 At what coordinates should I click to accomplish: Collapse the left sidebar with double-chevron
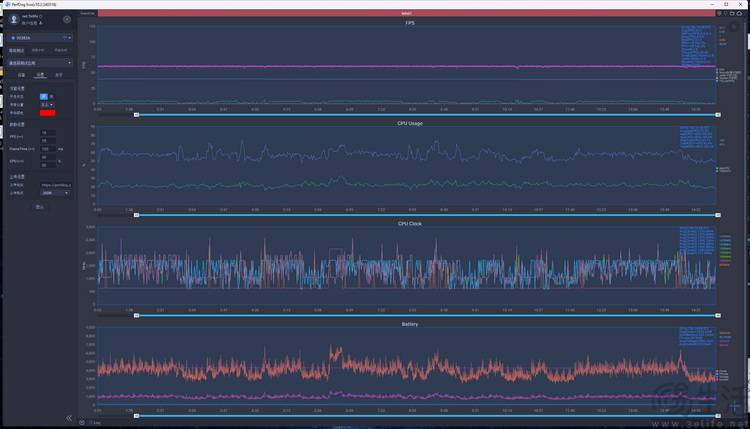coord(69,418)
